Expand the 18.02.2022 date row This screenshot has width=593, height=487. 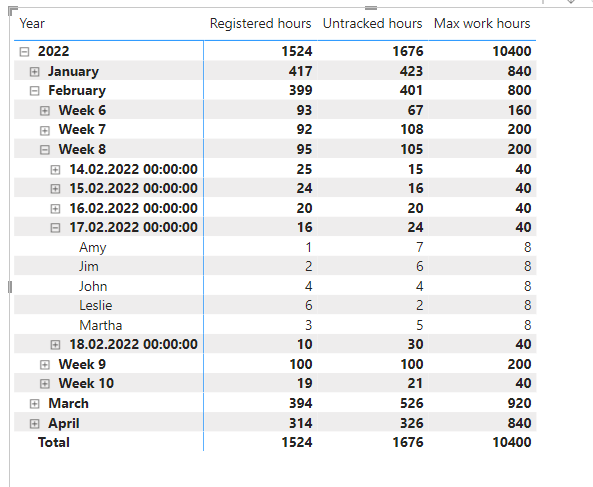(x=55, y=344)
